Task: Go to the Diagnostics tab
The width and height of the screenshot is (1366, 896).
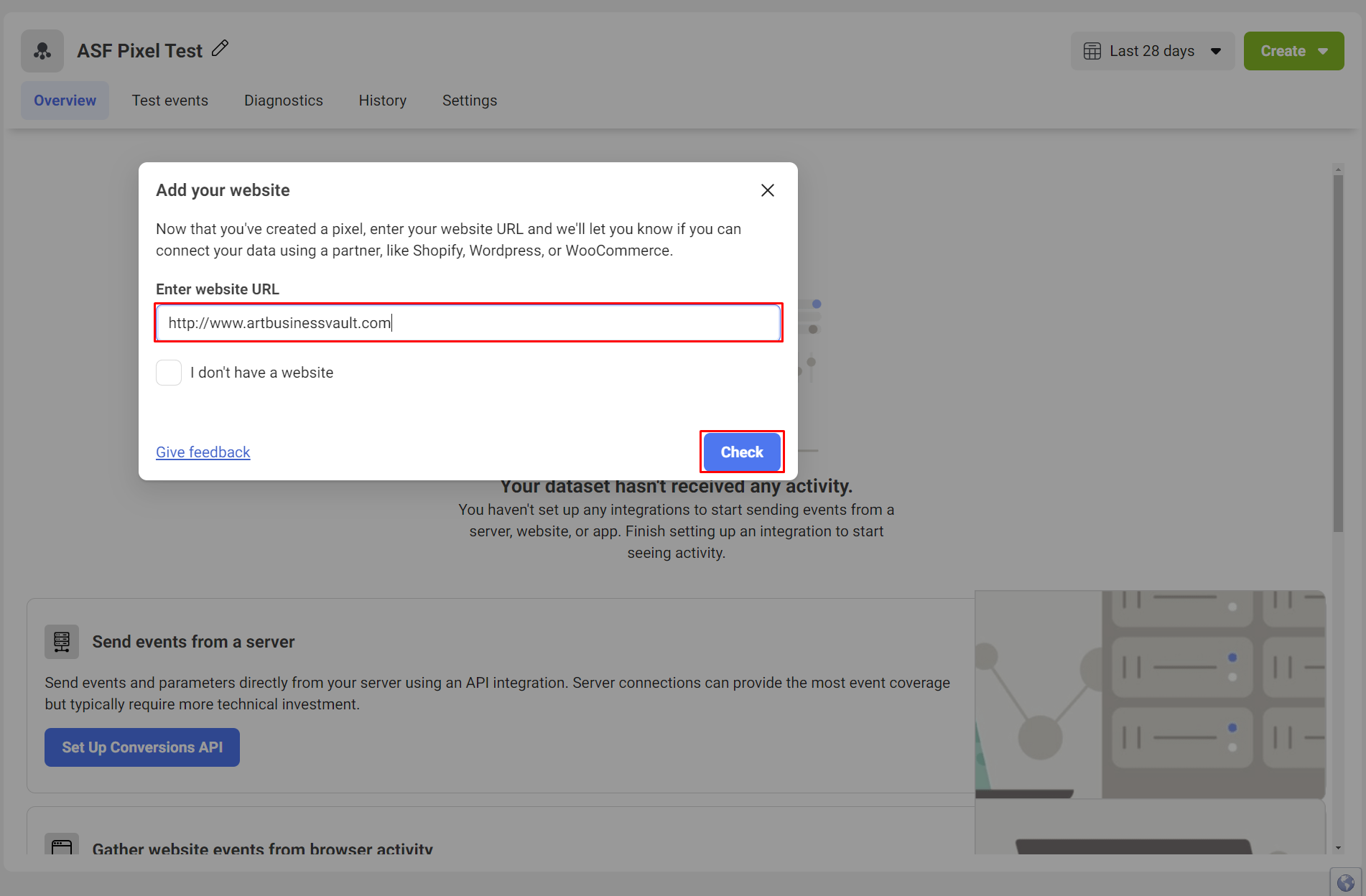Action: (284, 101)
